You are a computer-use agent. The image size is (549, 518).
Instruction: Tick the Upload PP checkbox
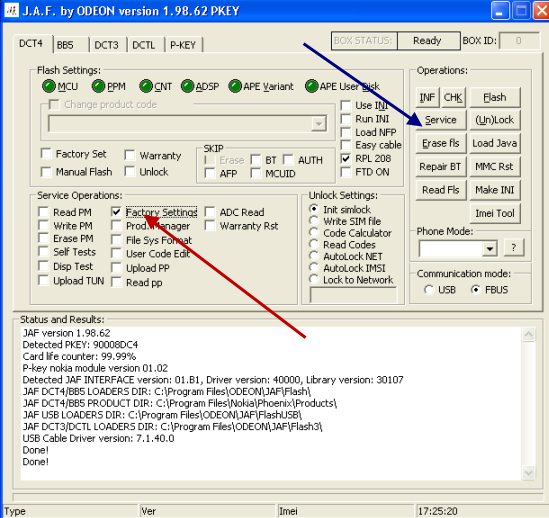pos(116,268)
